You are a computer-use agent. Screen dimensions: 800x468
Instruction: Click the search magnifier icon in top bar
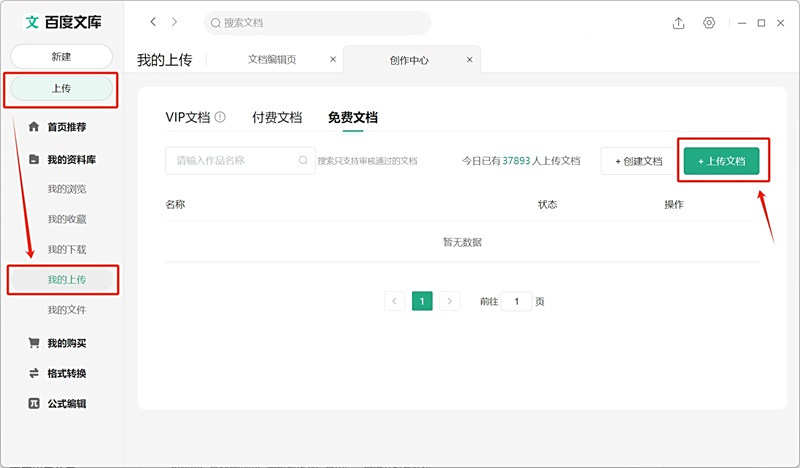(x=216, y=23)
